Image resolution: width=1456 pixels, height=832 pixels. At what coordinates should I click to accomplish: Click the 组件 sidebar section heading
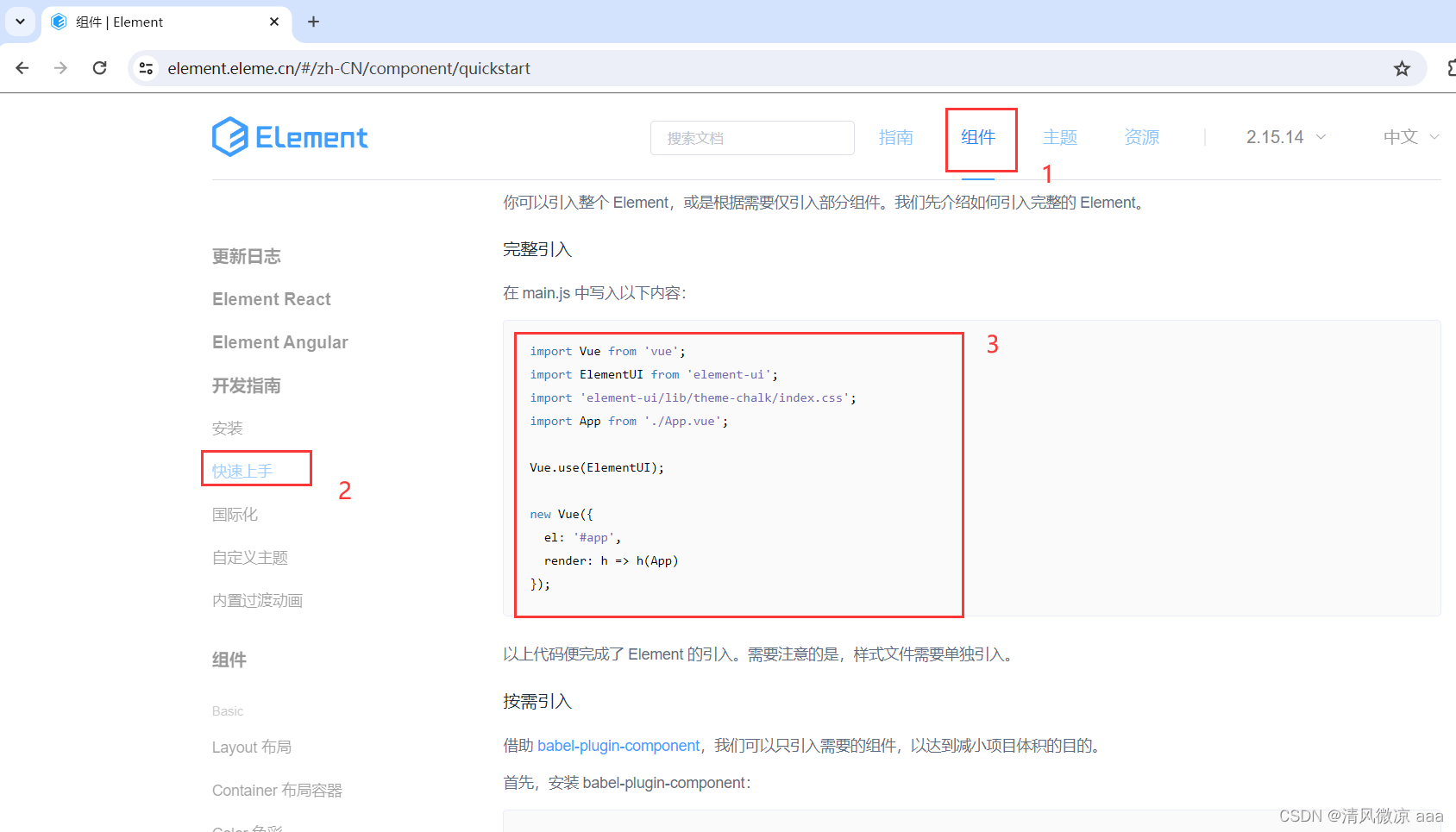[x=229, y=660]
